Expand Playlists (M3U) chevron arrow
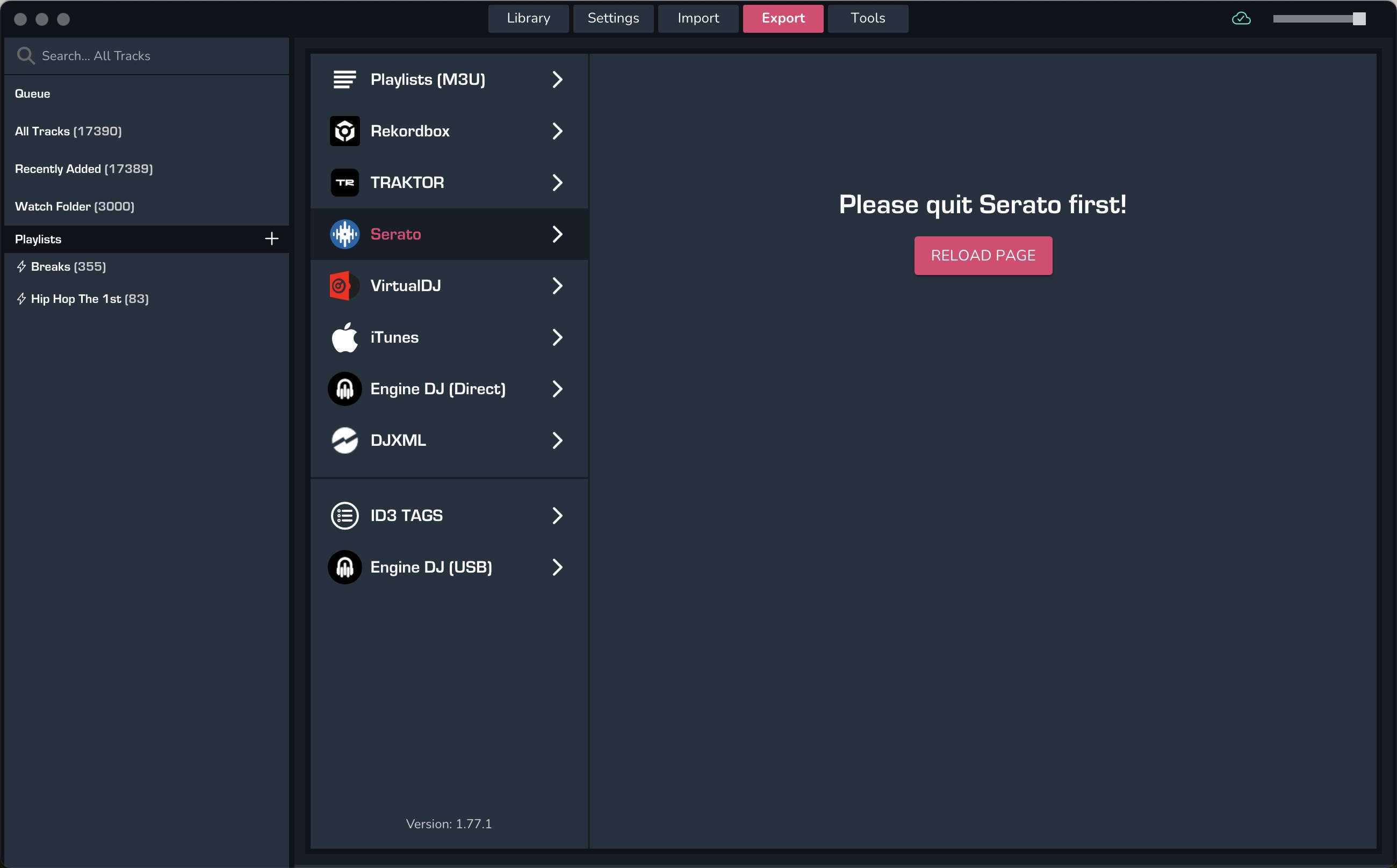1397x868 pixels. (557, 79)
